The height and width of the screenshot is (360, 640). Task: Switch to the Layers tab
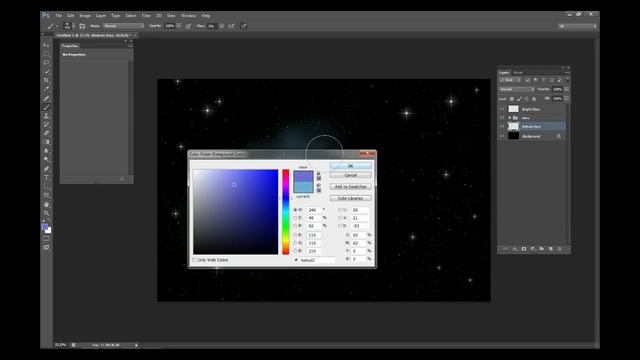coord(504,73)
